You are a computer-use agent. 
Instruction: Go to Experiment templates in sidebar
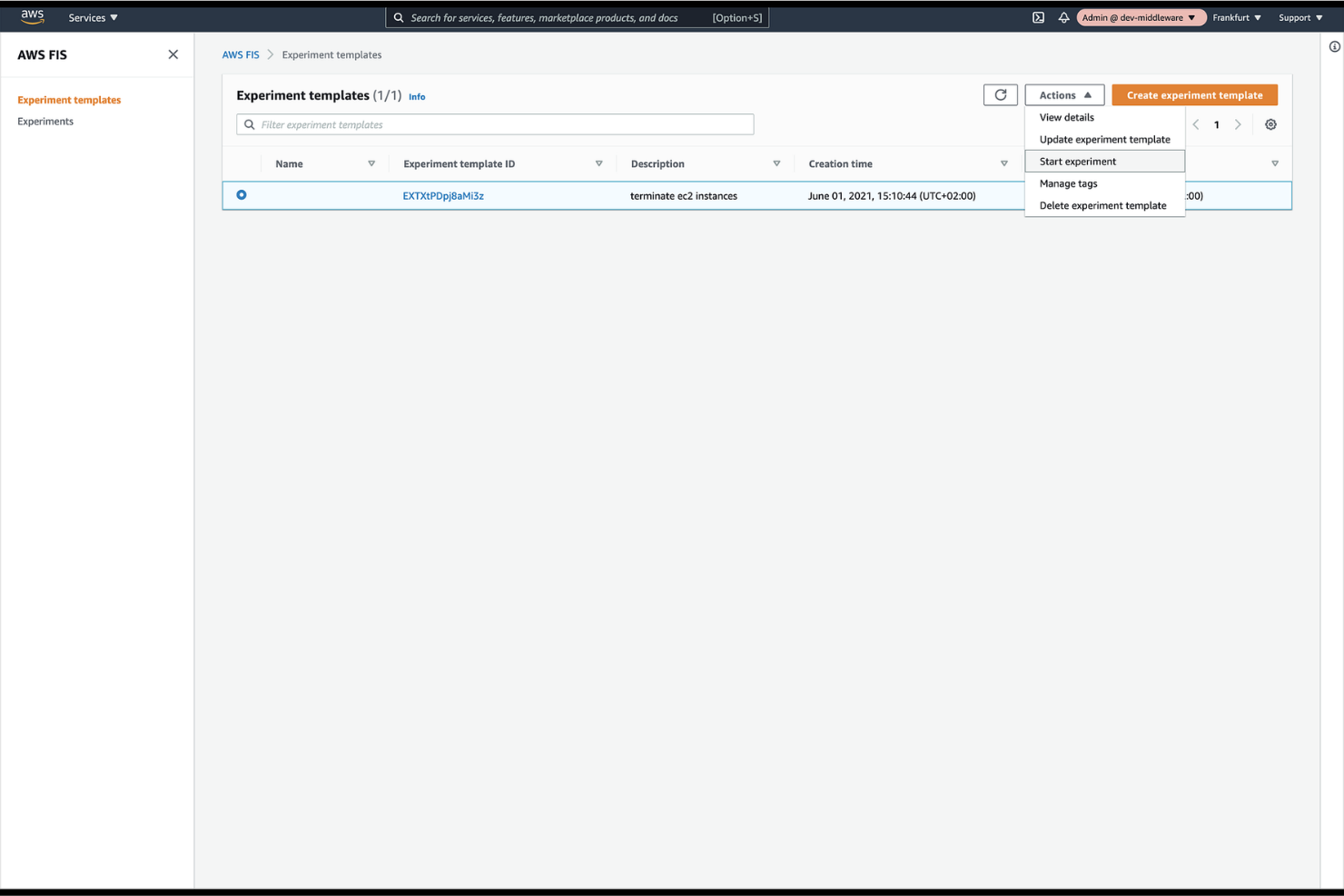tap(69, 100)
